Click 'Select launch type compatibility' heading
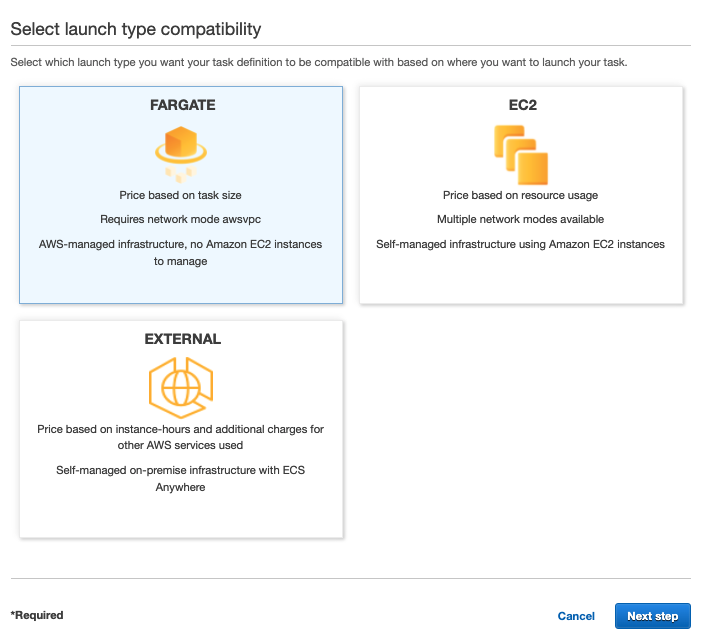720x641 pixels. pos(136,29)
